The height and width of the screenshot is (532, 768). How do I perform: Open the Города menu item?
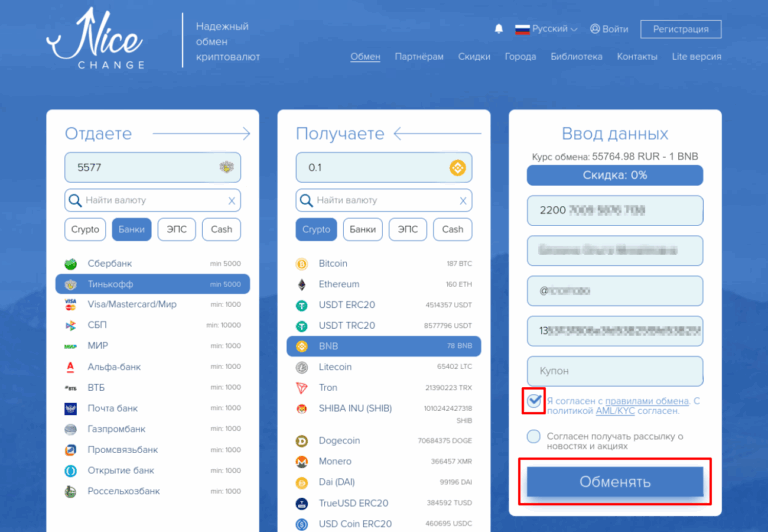click(x=520, y=56)
